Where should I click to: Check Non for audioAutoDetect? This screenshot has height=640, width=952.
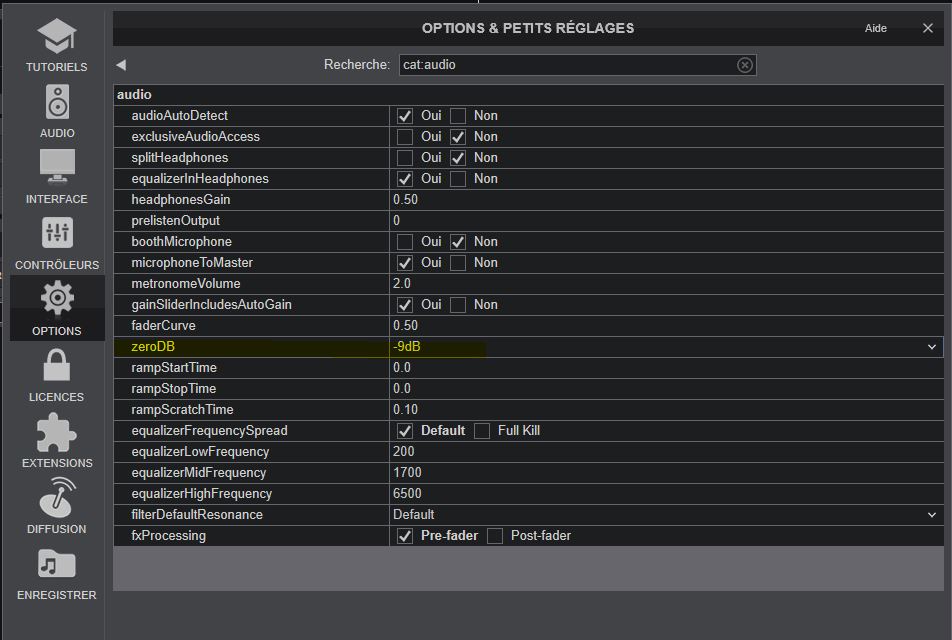(x=458, y=115)
